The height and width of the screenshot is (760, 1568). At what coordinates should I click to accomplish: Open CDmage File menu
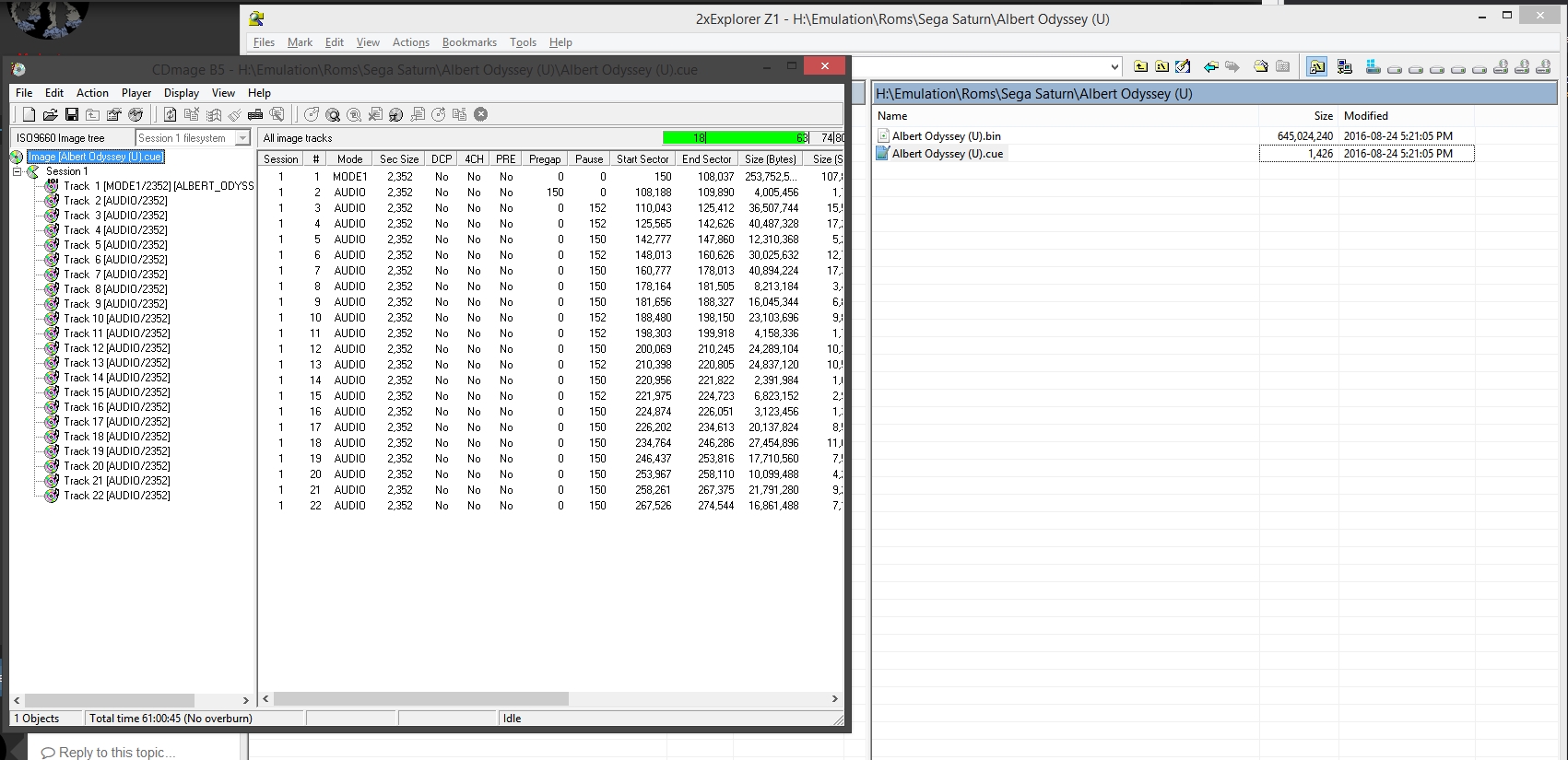click(24, 93)
